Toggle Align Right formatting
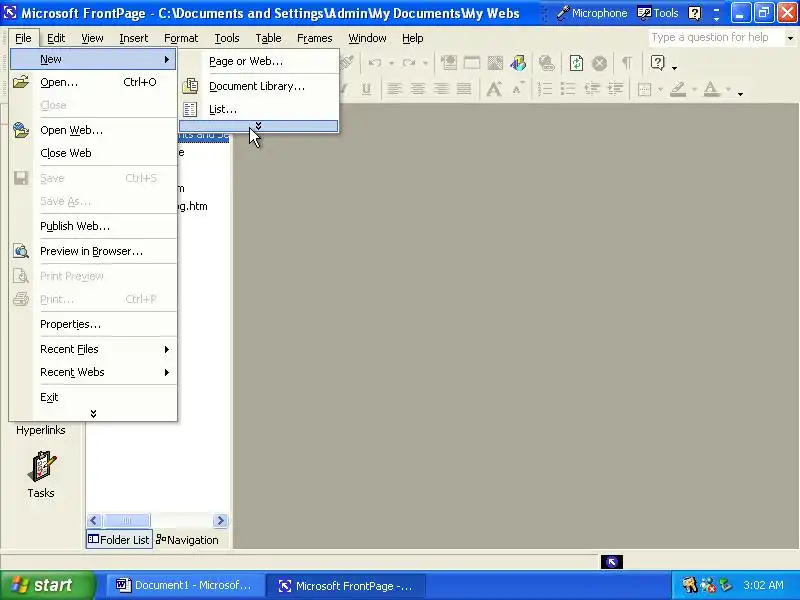The image size is (800, 600). (x=441, y=89)
